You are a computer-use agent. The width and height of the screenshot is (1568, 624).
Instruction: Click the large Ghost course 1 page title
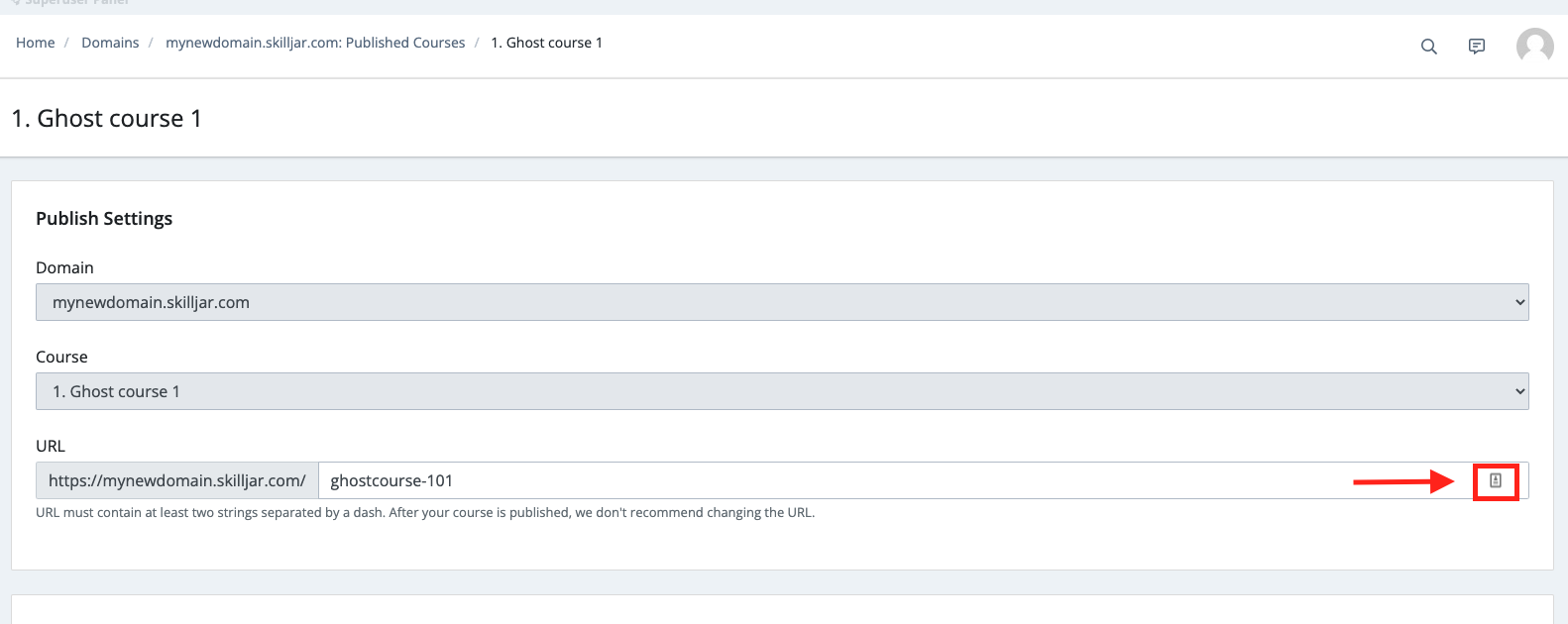(x=107, y=119)
